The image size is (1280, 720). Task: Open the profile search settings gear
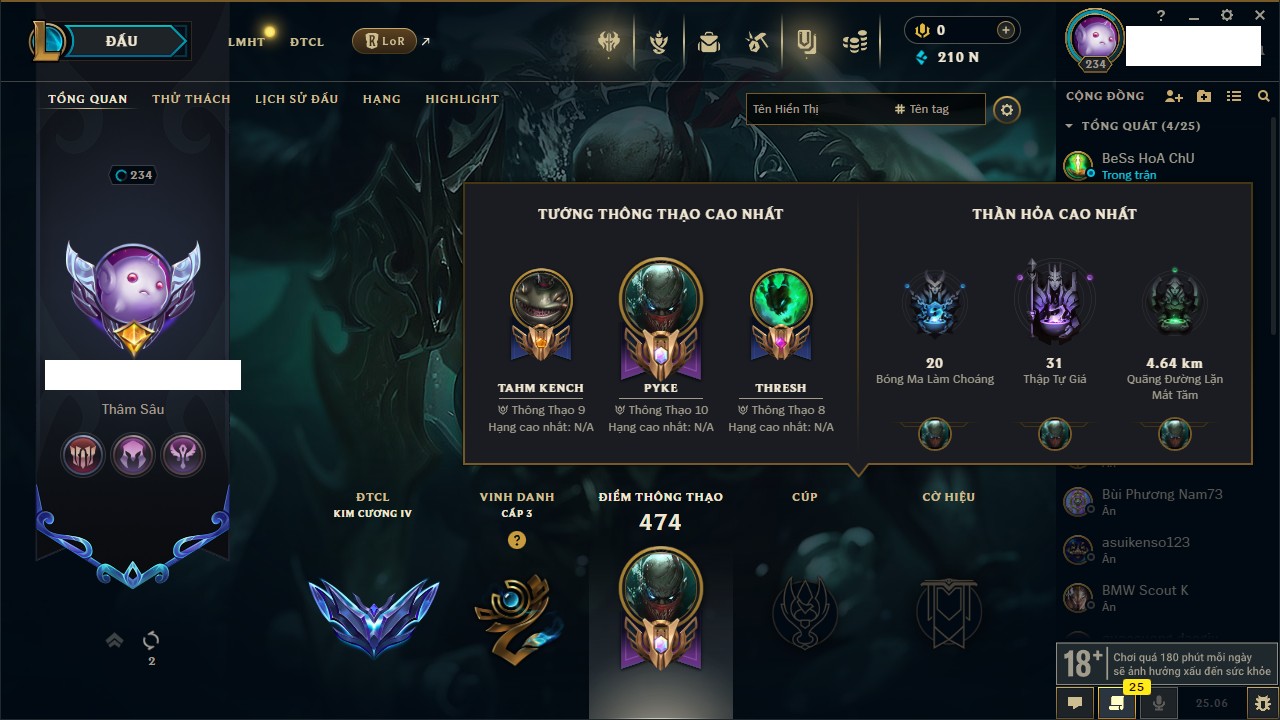tap(1007, 109)
